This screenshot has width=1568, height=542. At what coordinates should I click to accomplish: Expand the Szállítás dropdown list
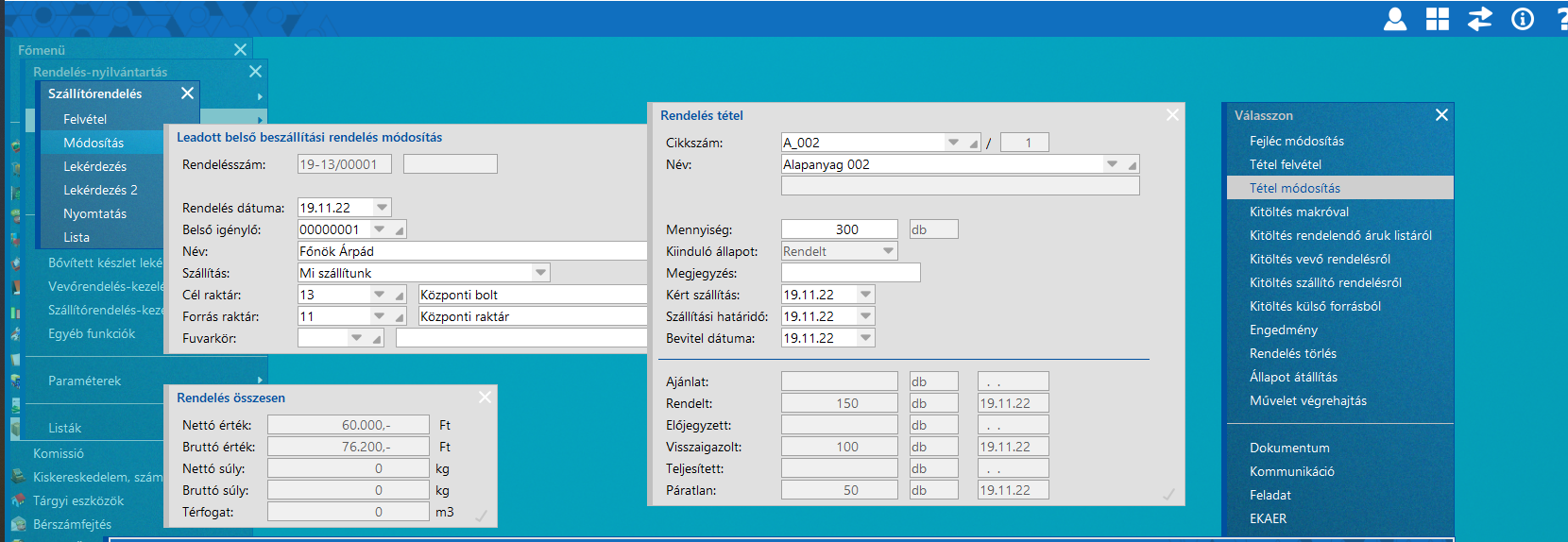(540, 273)
